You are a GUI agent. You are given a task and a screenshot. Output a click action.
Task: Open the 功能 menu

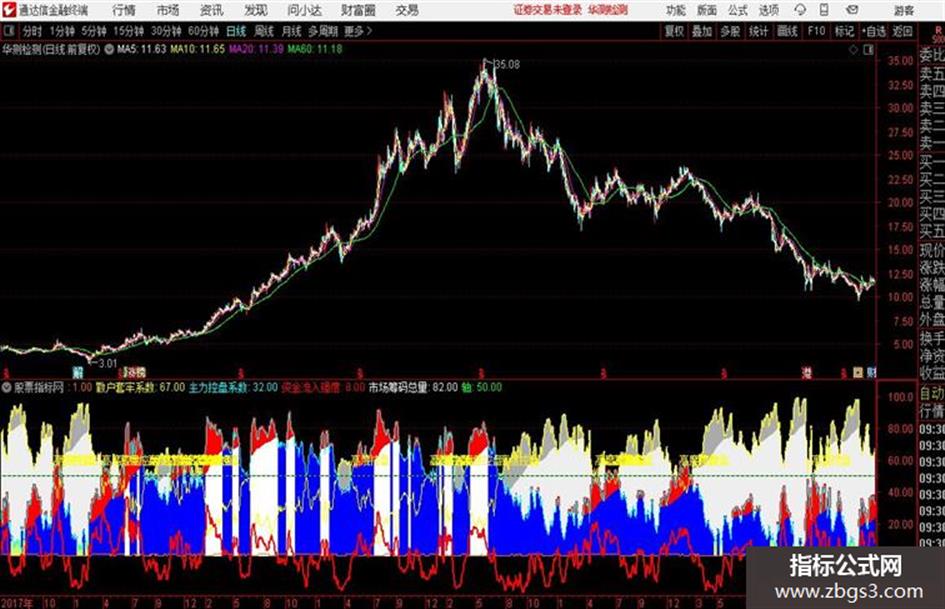click(676, 10)
